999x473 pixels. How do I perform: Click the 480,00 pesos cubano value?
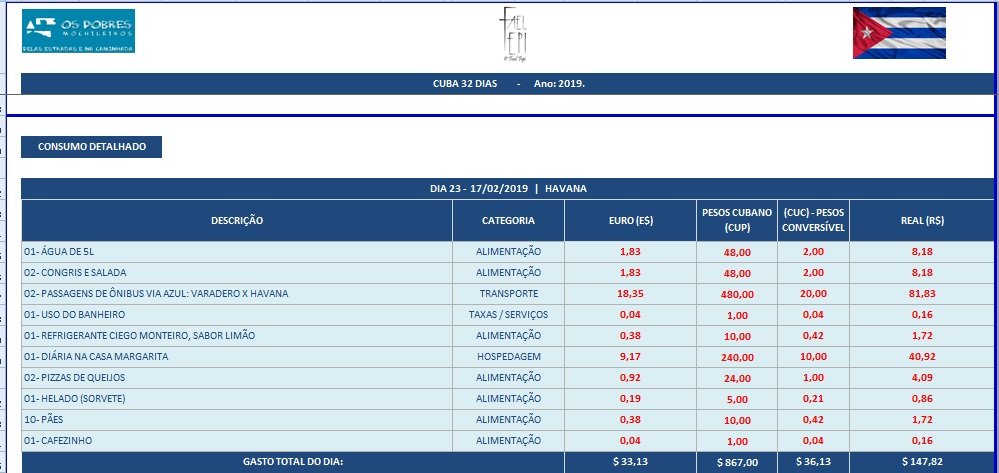(x=737, y=295)
